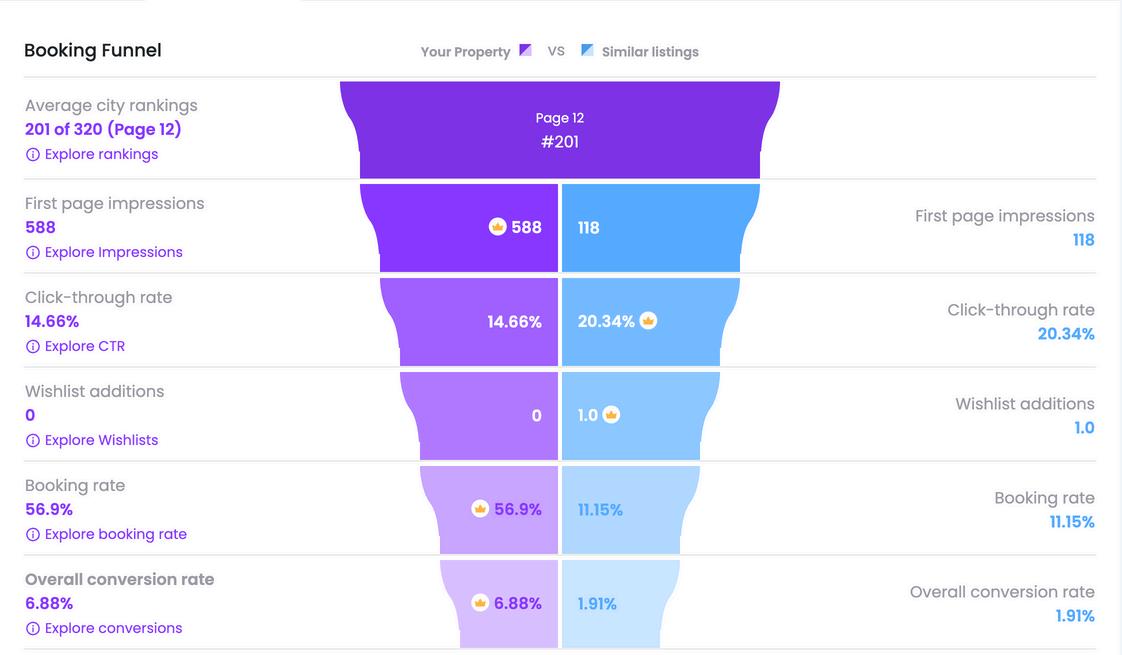Screen dimensions: 1122x655
Task: Click the info icon beside Explore Impressions
Action: pos(33,253)
